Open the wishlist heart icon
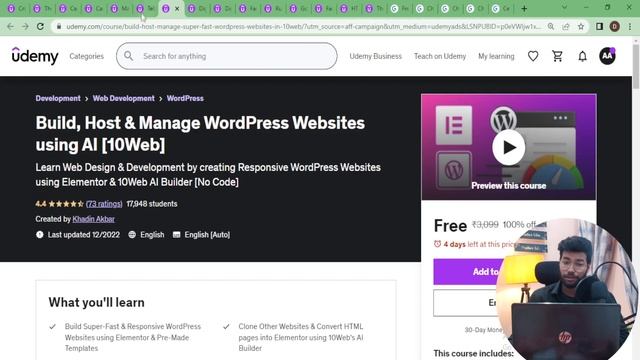Image resolution: width=640 pixels, height=360 pixels. (x=533, y=56)
